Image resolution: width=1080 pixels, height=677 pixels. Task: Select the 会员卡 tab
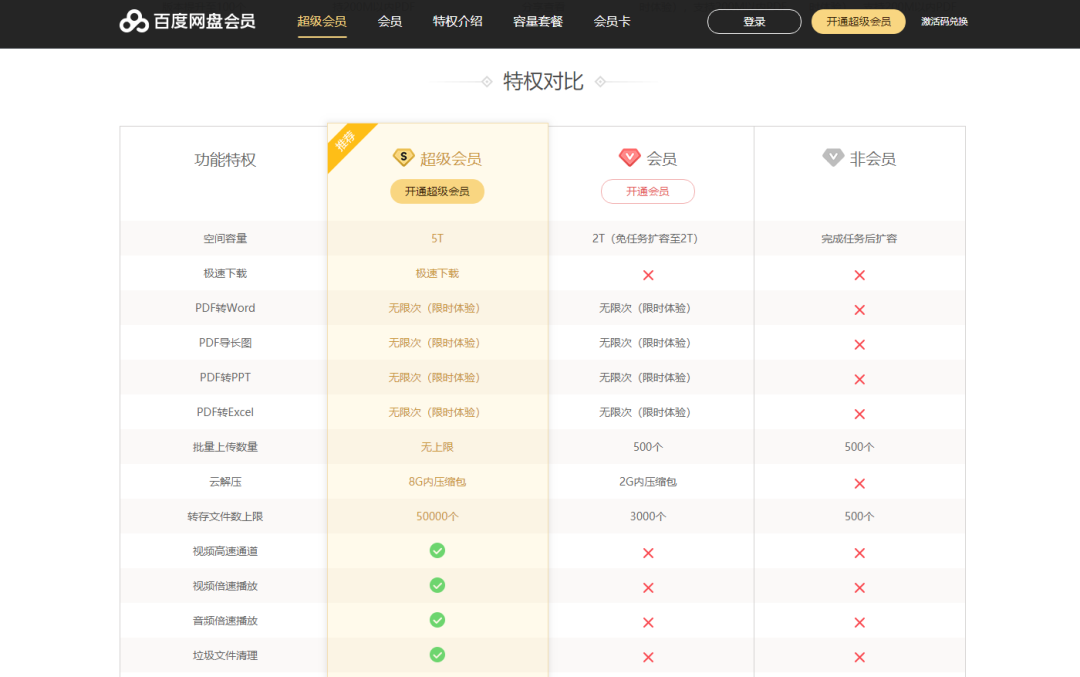click(612, 21)
